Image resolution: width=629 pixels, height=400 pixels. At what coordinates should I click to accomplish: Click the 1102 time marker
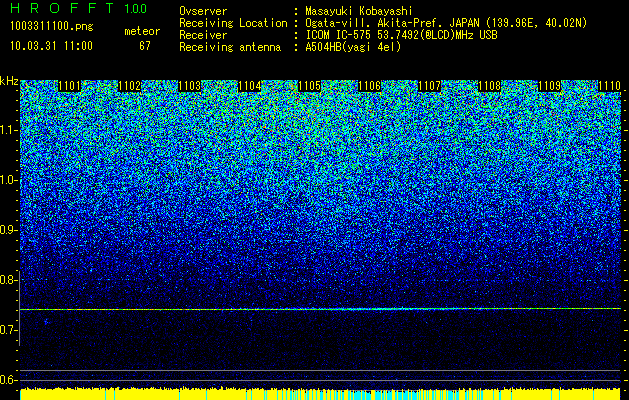click(x=130, y=86)
